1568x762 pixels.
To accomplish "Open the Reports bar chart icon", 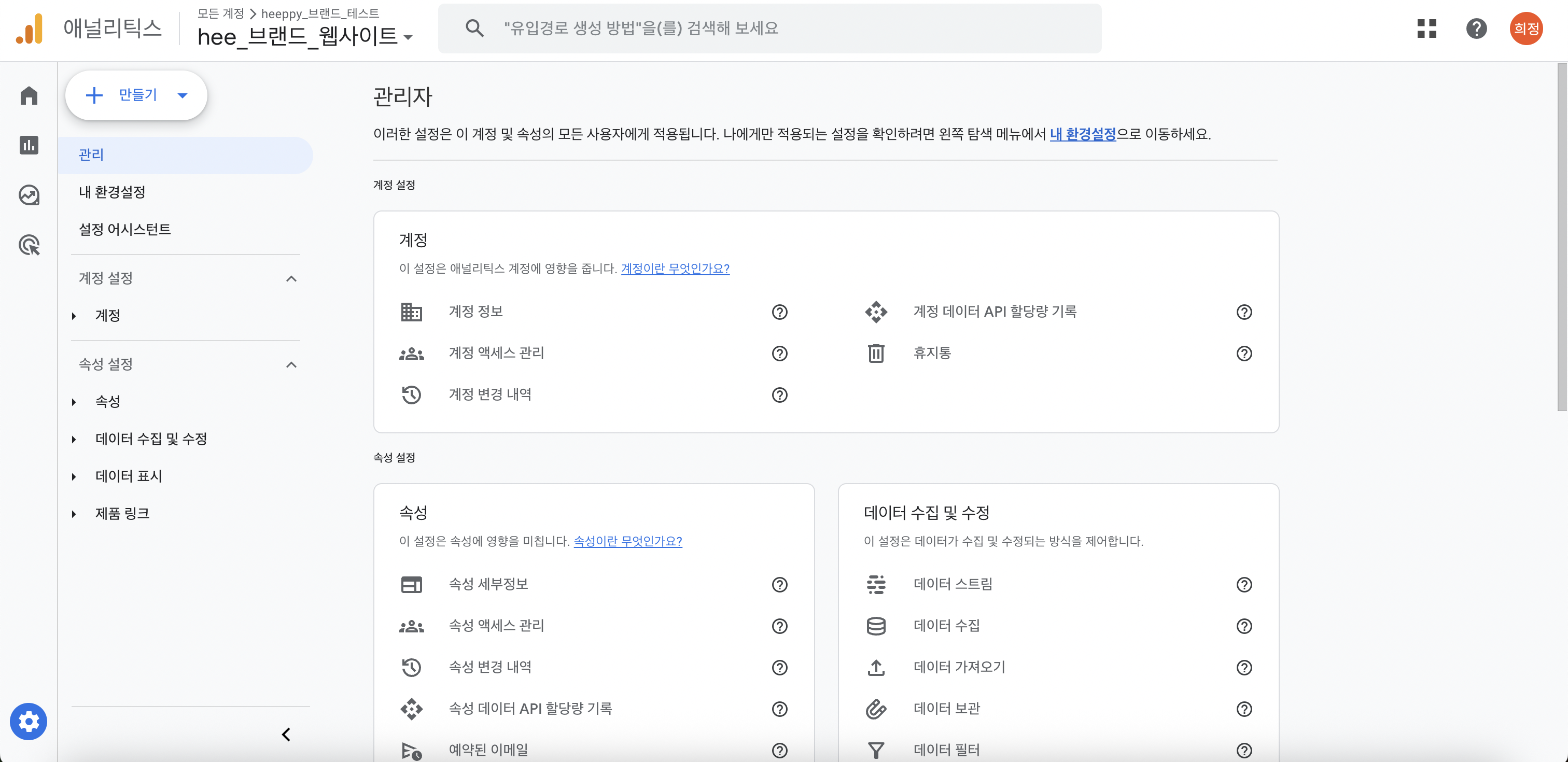I will 29,145.
